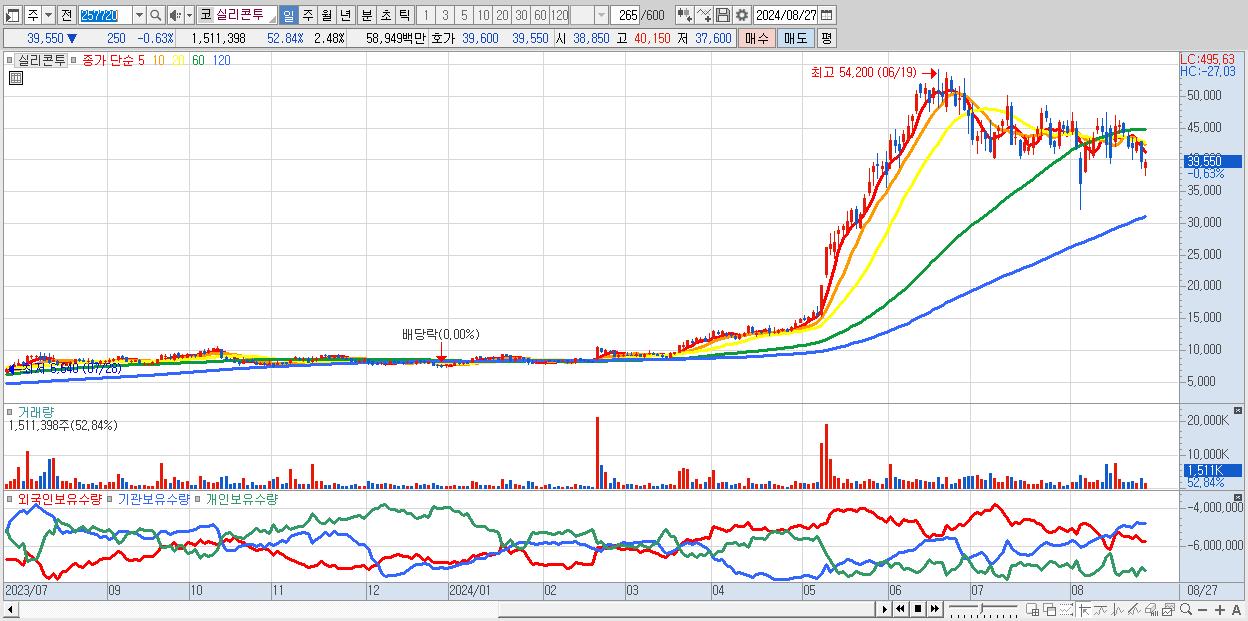Image resolution: width=1248 pixels, height=621 pixels.
Task: Open the stock code history dropdown arrow
Action: click(139, 15)
